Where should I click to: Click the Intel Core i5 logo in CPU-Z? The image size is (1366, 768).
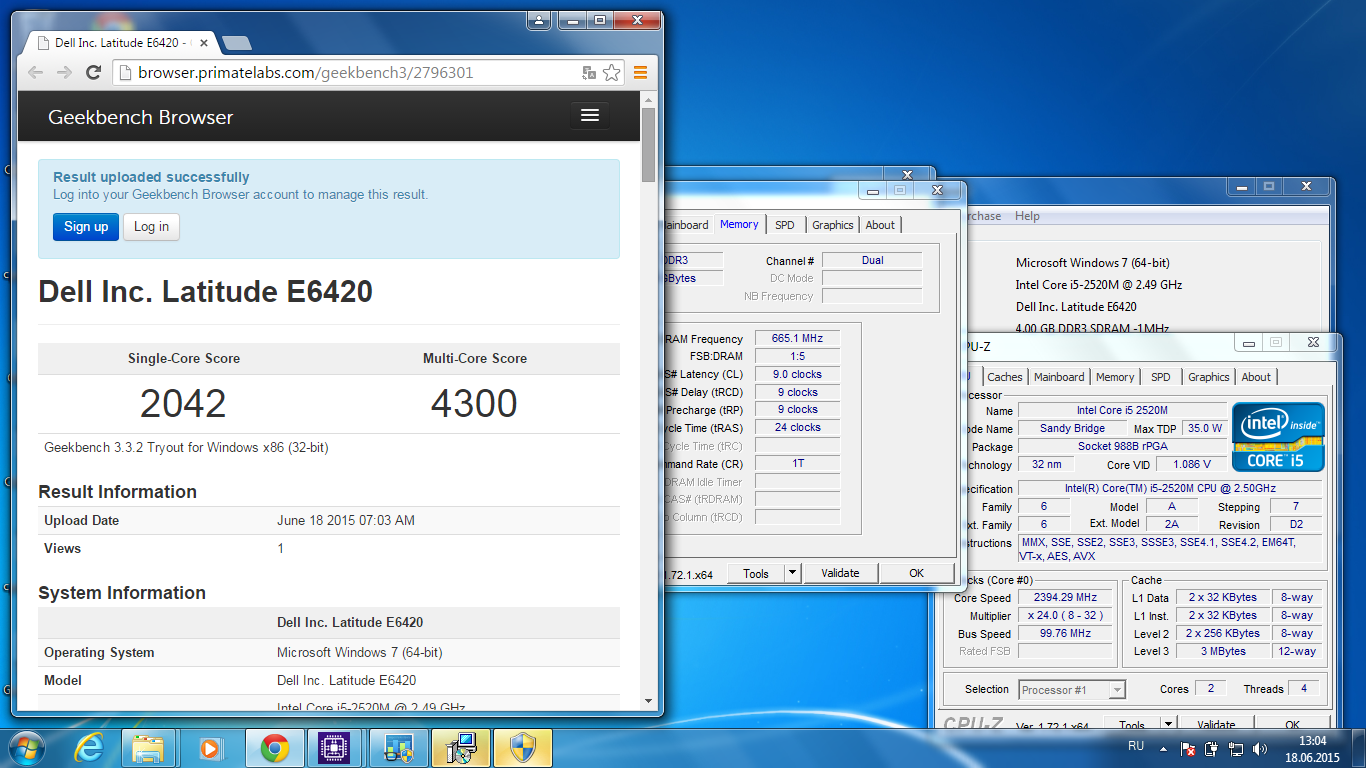pos(1278,437)
